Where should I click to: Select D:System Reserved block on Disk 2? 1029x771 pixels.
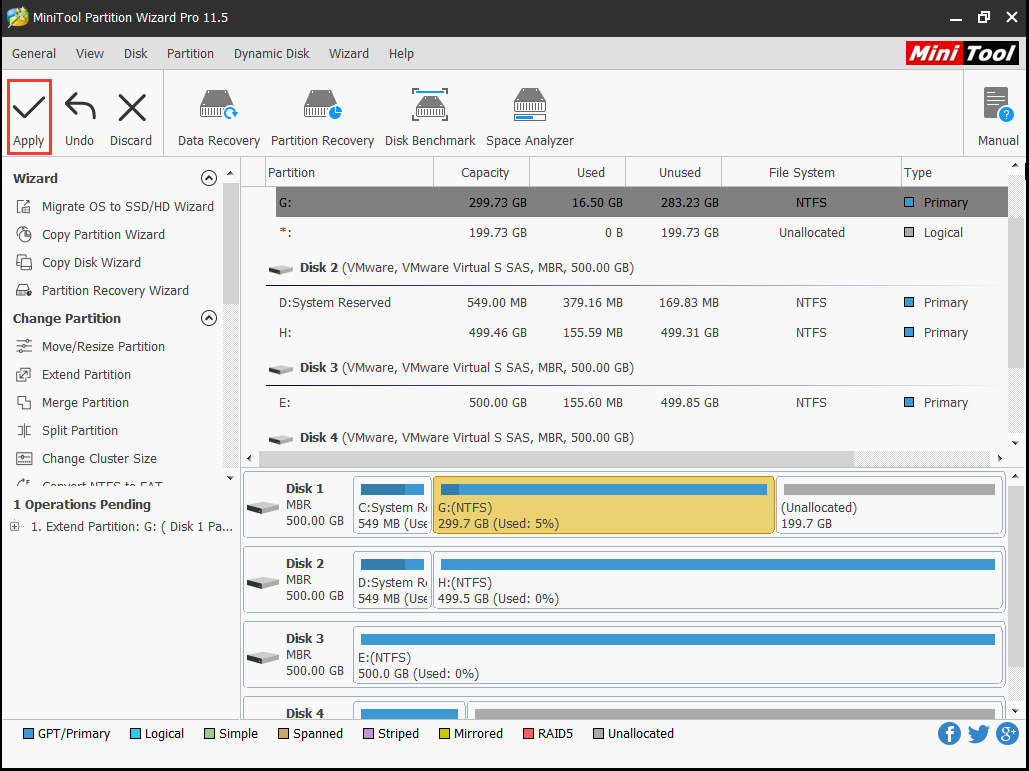coord(392,580)
